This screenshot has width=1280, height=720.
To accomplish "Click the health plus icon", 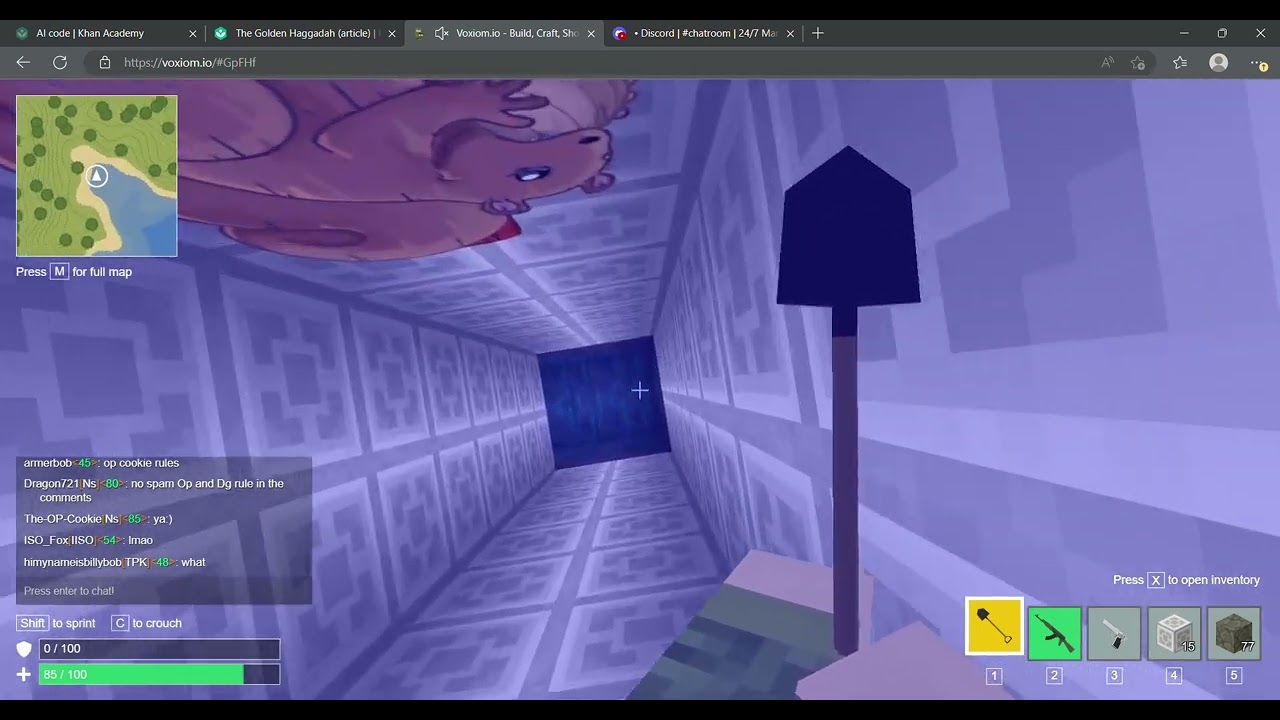I will pos(24,675).
